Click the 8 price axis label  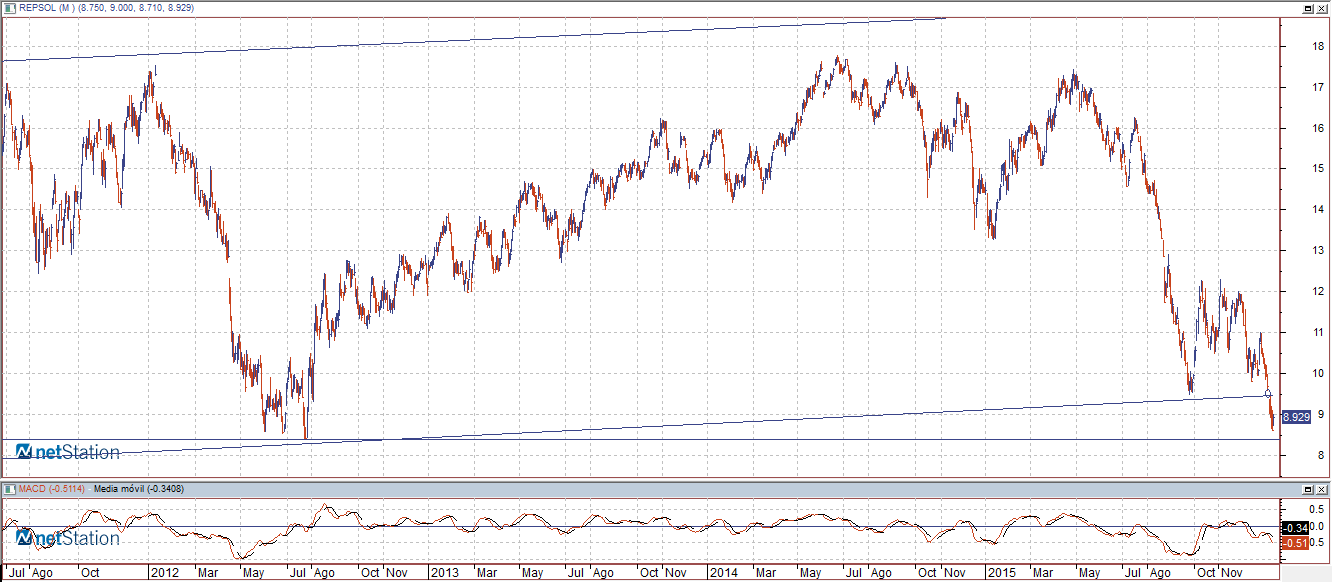[x=1322, y=455]
